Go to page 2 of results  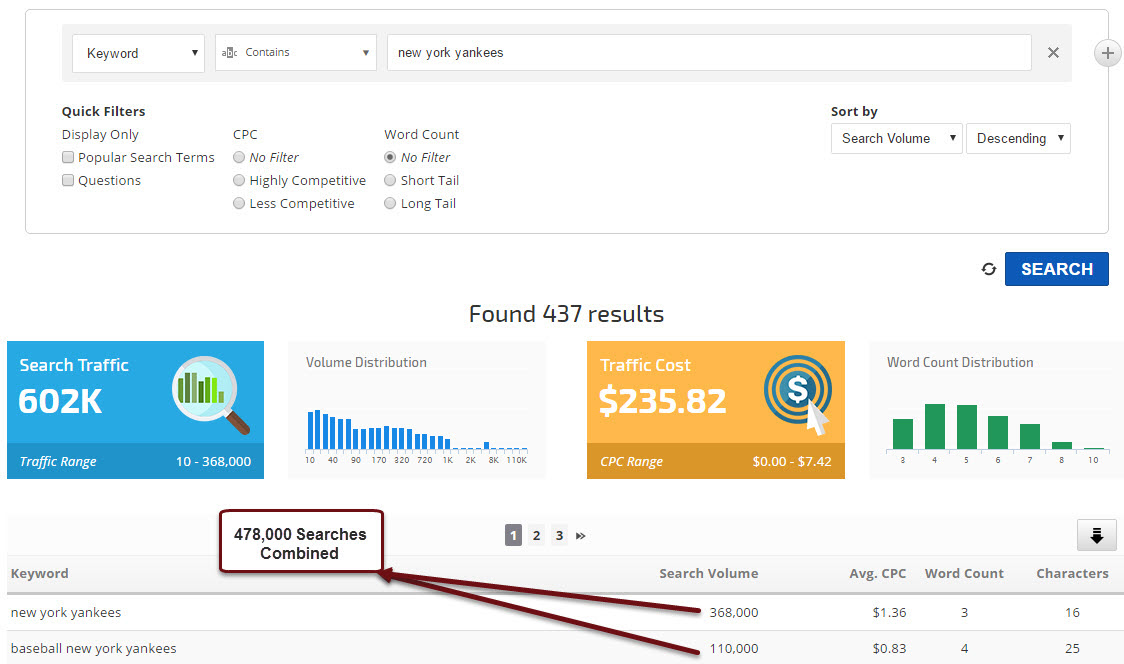(x=536, y=536)
